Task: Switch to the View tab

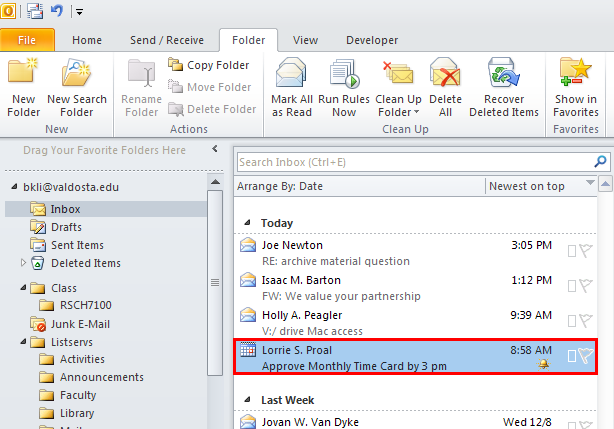Action: (x=305, y=40)
